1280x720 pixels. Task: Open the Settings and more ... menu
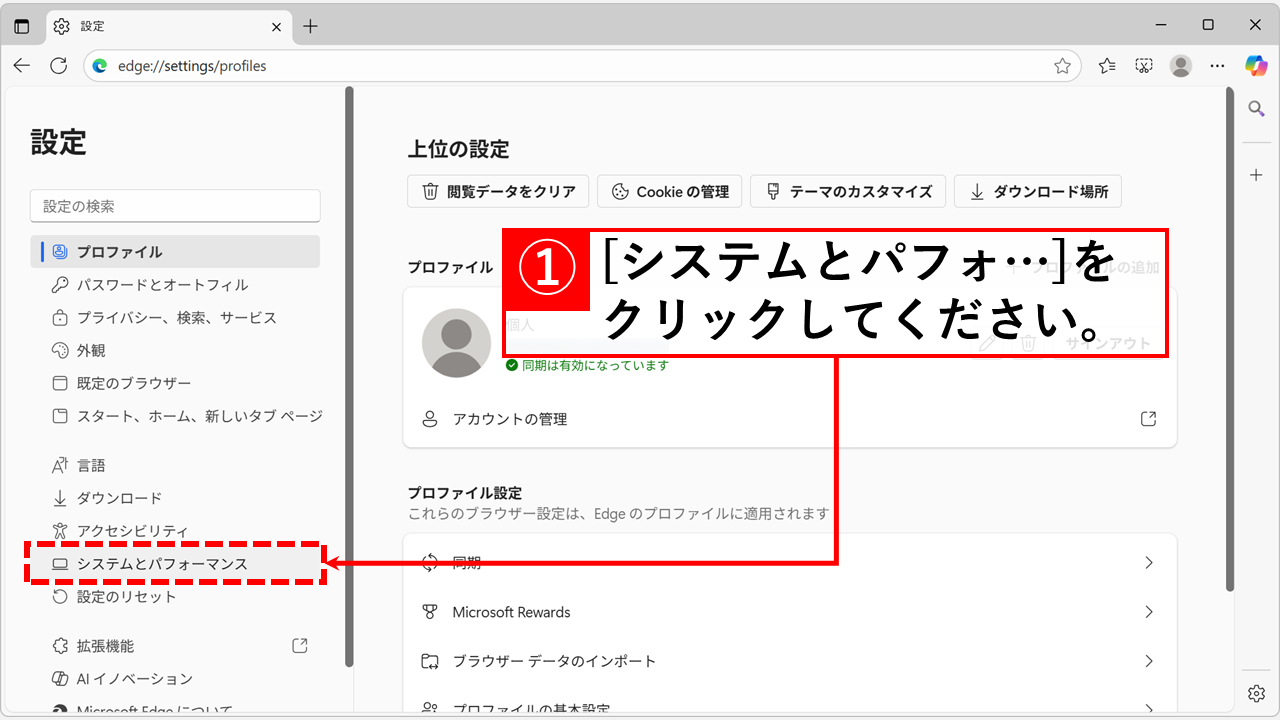(x=1217, y=65)
